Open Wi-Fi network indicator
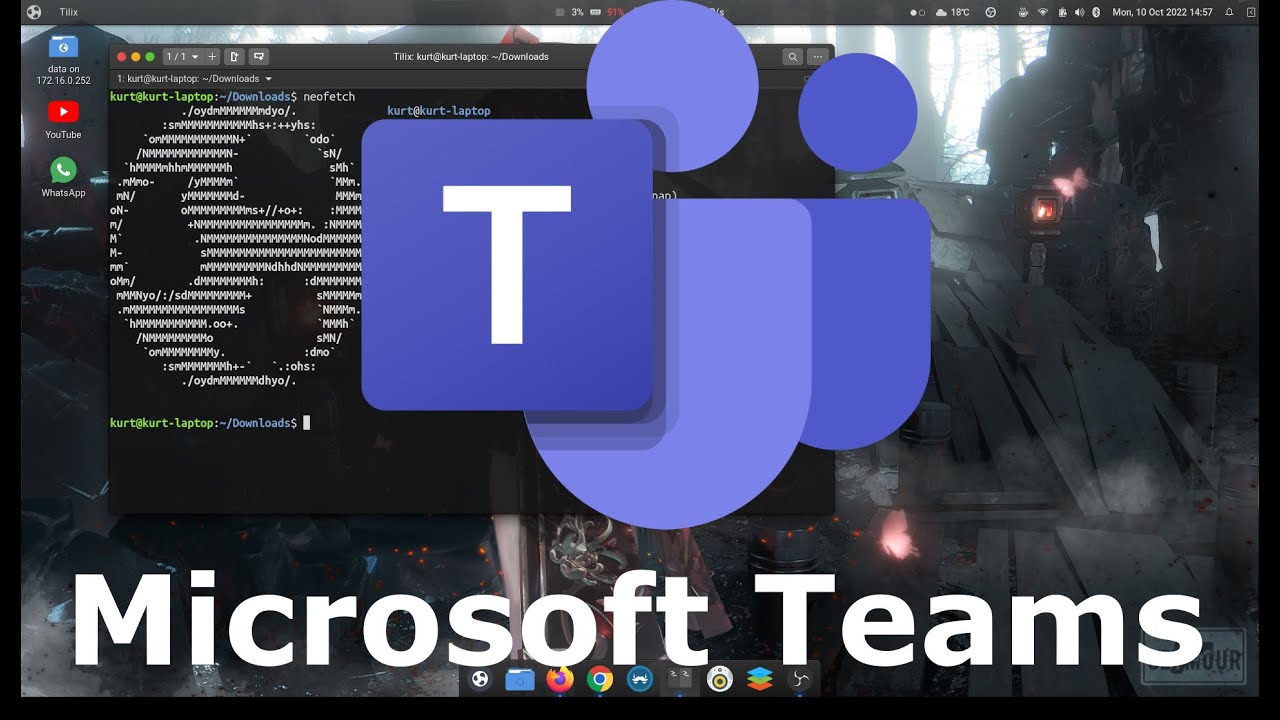This screenshot has width=1280, height=720. 1043,12
